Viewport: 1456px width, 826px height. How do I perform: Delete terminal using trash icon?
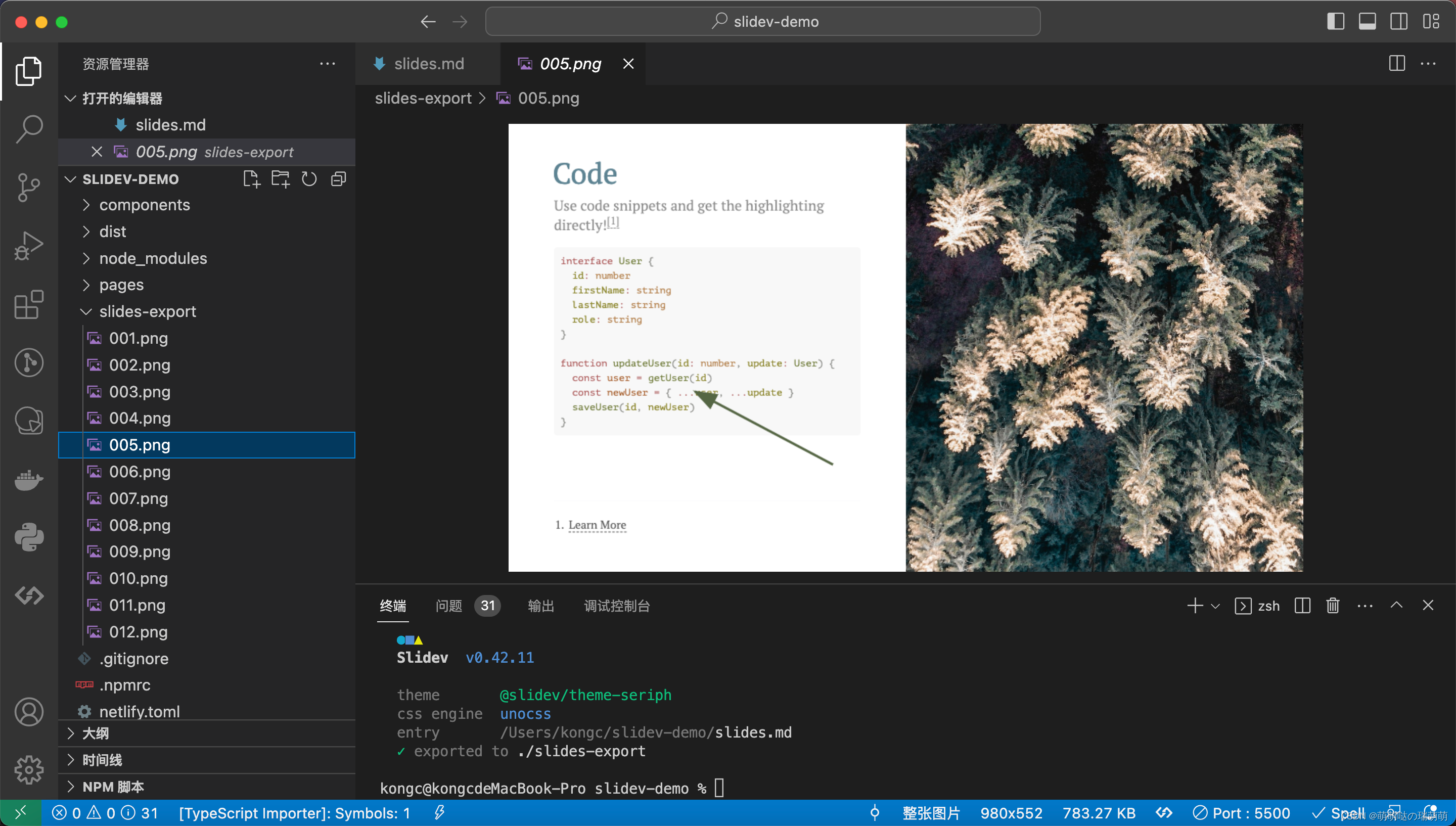click(x=1332, y=606)
